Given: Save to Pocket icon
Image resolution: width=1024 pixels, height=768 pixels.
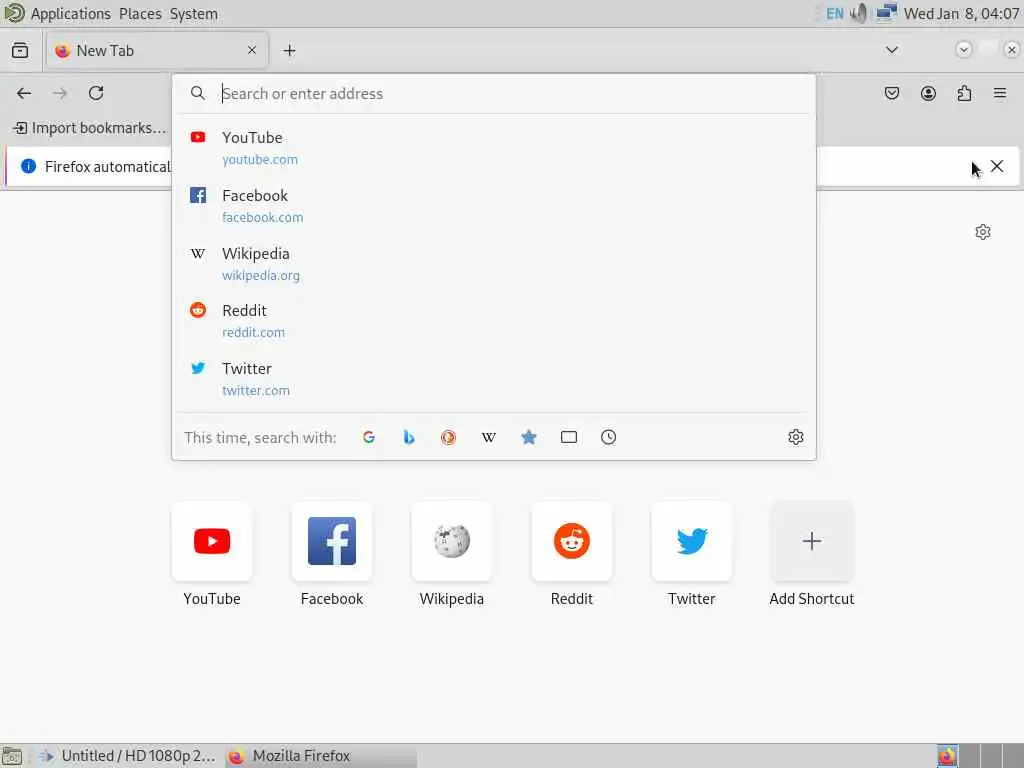Looking at the screenshot, I should 892,93.
